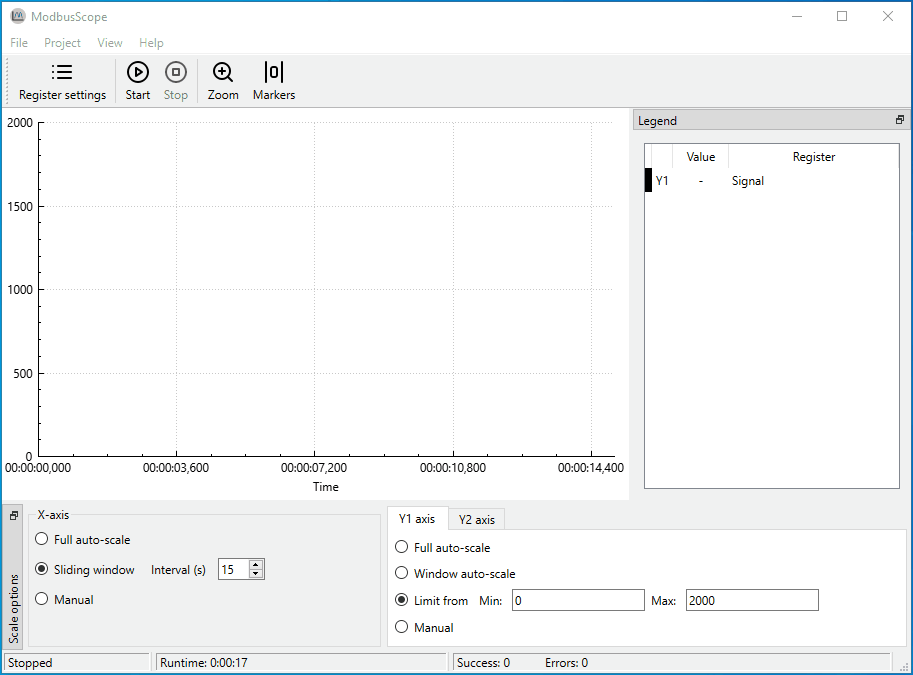The image size is (913, 675).
Task: Click the Y1 axis Max value field
Action: pos(752,599)
